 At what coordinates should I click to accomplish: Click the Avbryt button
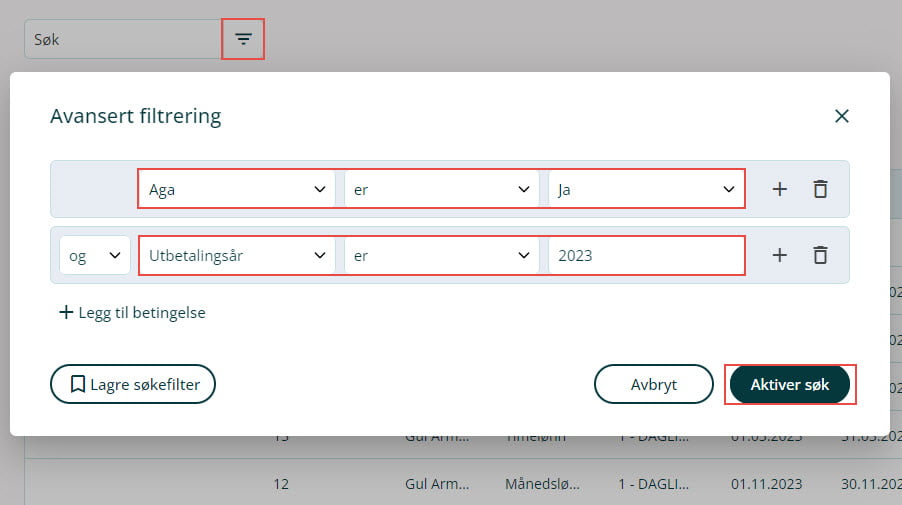(653, 384)
